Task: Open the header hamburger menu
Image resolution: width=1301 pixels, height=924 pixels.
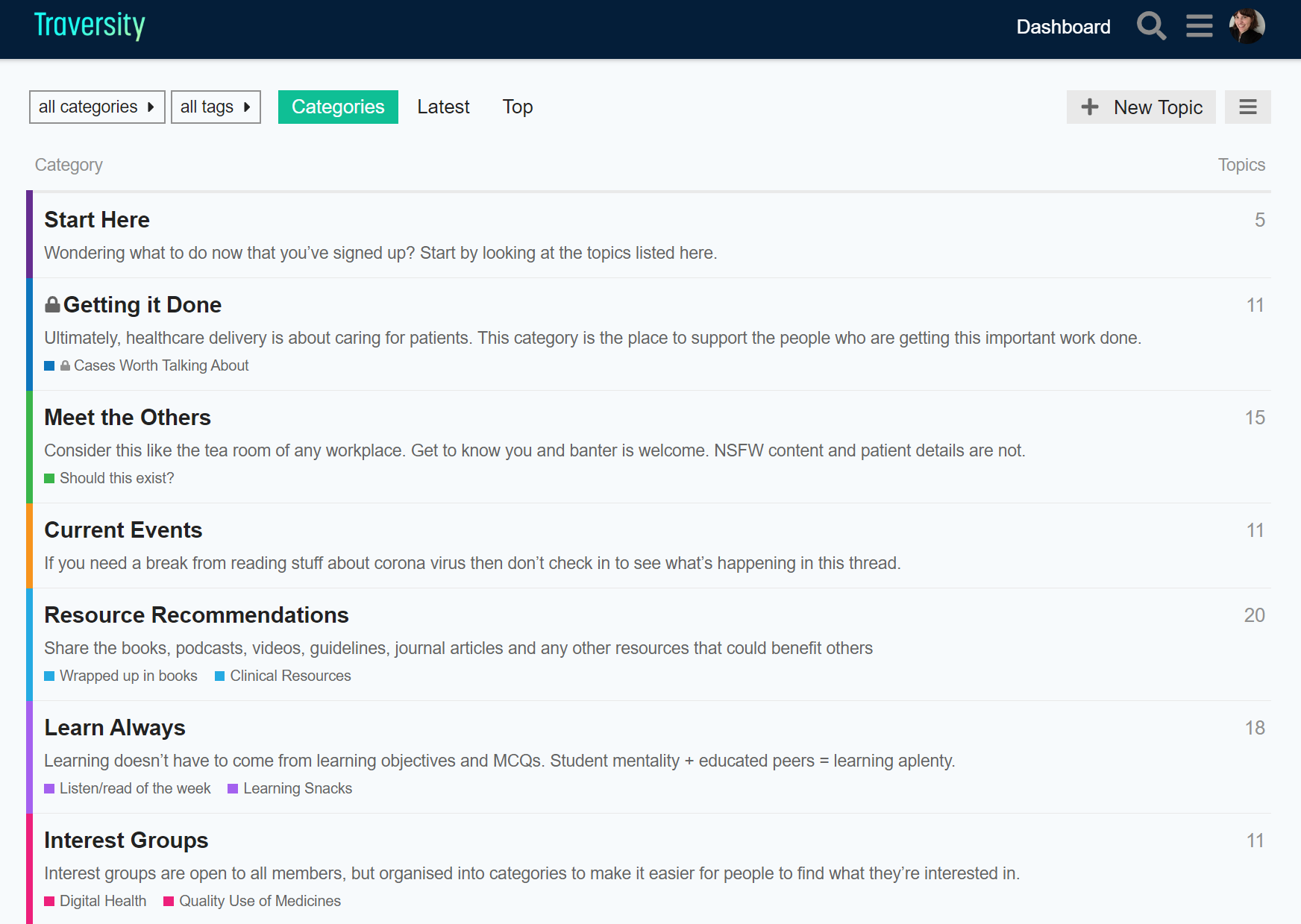Action: [x=1199, y=26]
